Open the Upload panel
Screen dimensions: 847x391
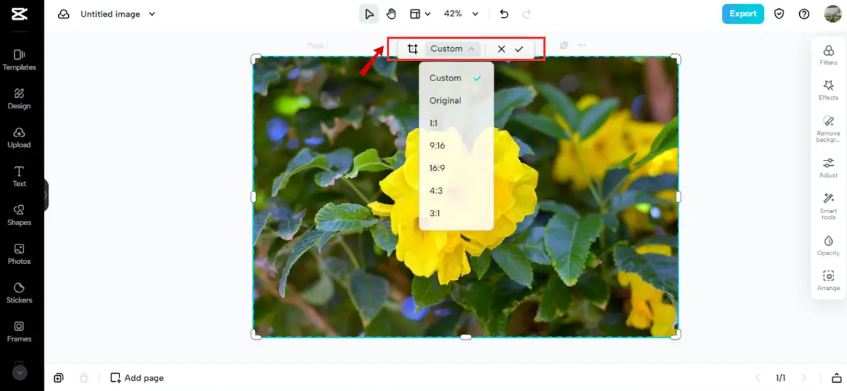pyautogui.click(x=19, y=138)
